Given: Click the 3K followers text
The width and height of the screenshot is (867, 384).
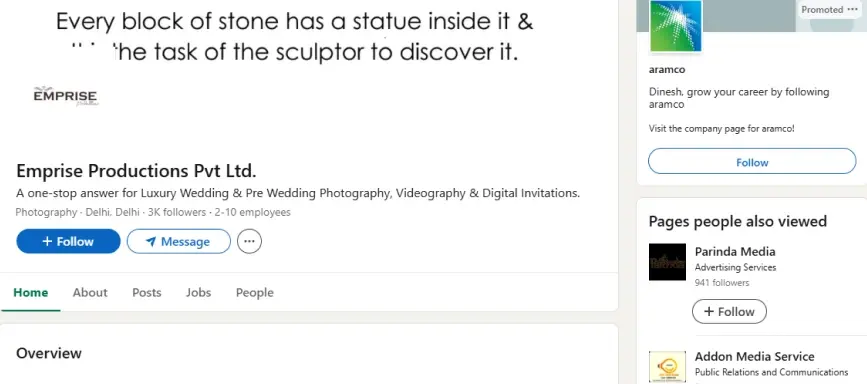Looking at the screenshot, I should 177,212.
